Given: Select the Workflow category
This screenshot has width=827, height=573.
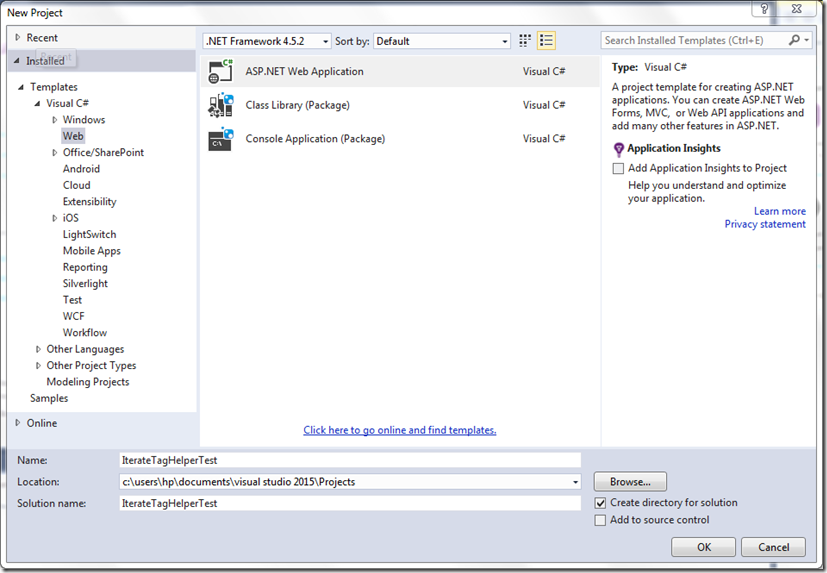Looking at the screenshot, I should point(84,333).
